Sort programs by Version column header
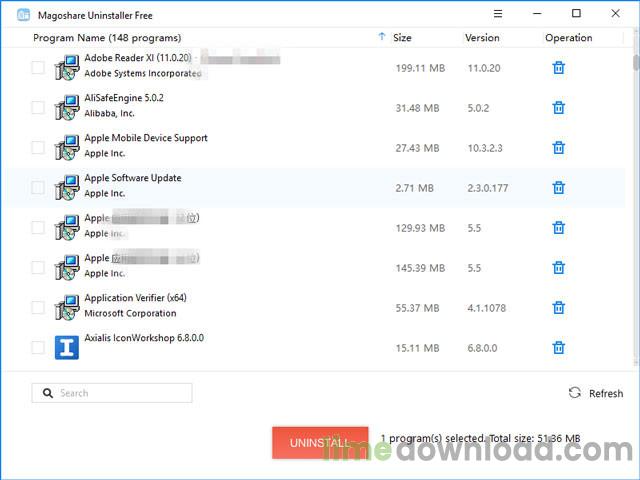Screen dimensions: 640x480 click(482, 38)
